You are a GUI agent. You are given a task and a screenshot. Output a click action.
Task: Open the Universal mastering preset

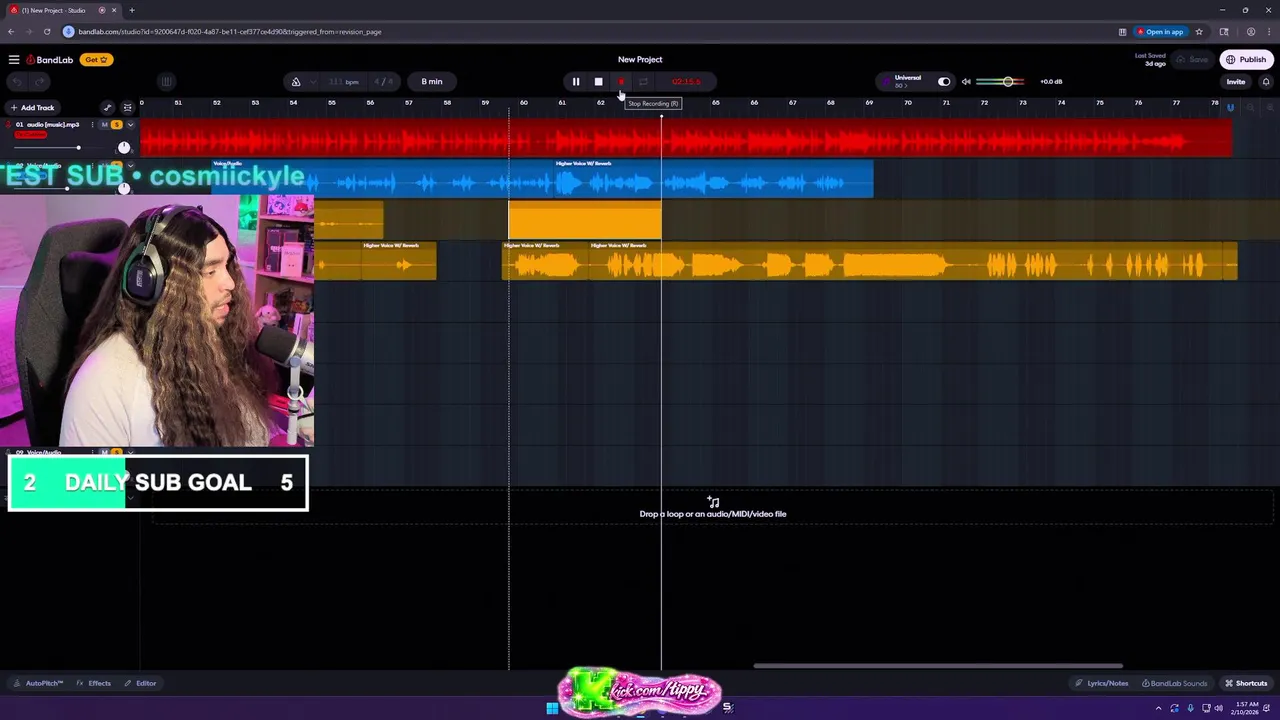point(906,81)
